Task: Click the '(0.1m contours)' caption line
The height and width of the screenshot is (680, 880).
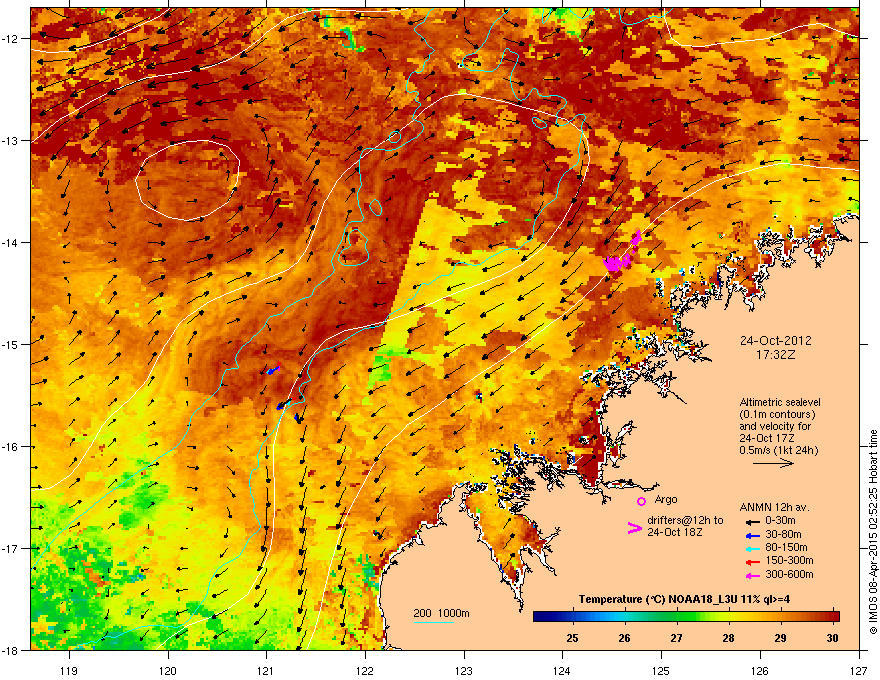Action: click(777, 414)
